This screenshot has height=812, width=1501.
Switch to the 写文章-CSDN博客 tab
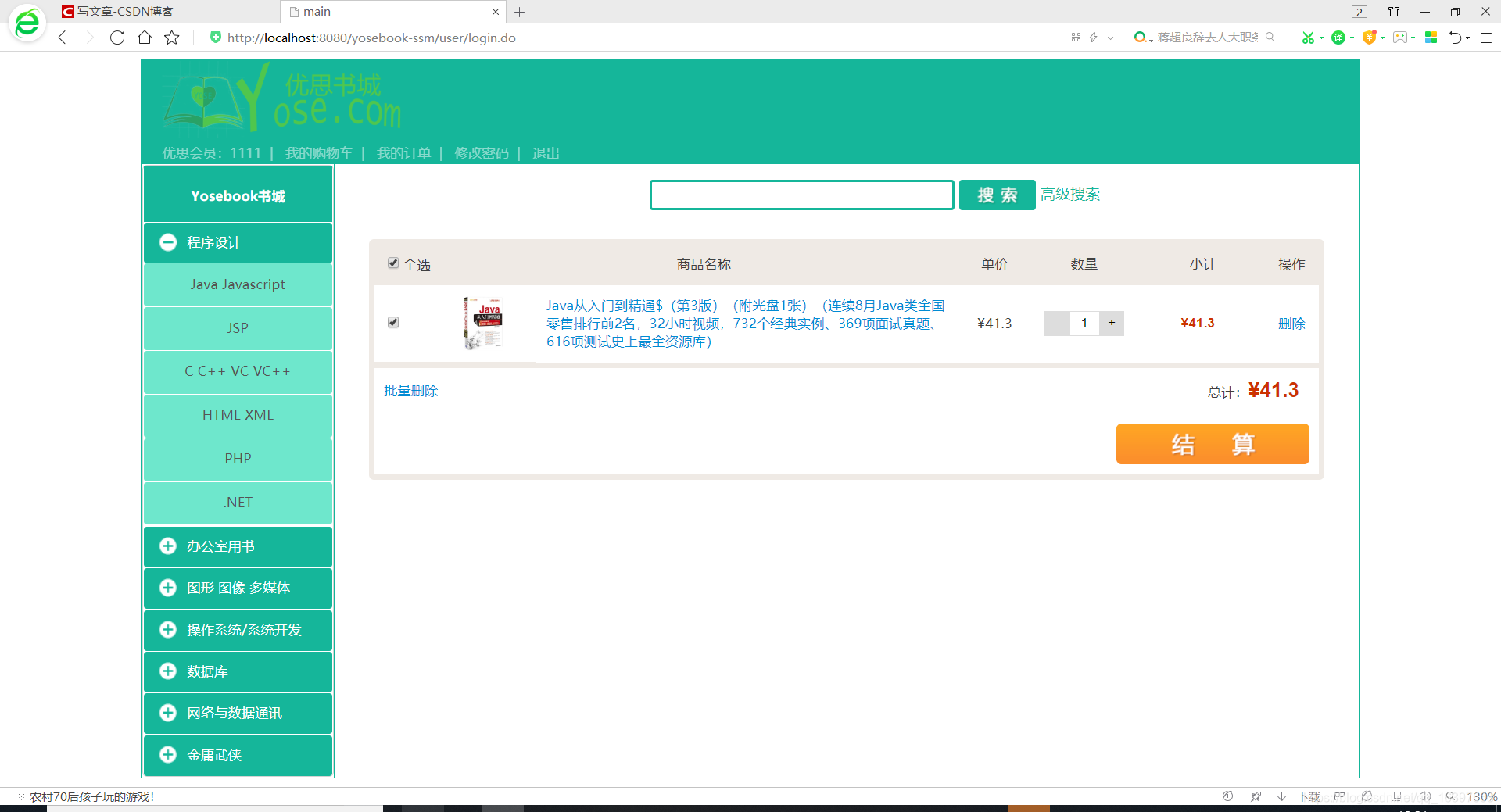[x=125, y=12]
